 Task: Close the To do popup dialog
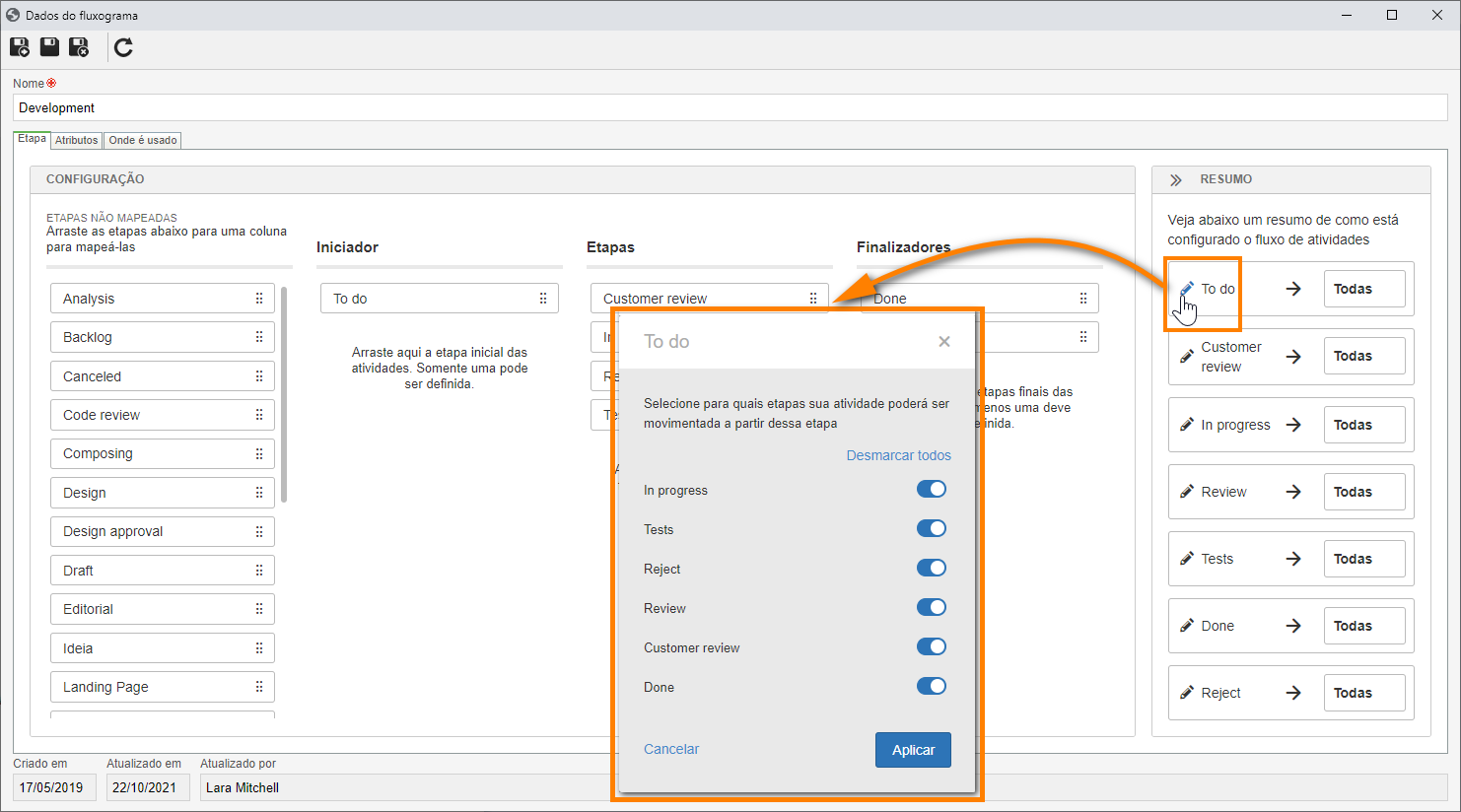tap(944, 342)
